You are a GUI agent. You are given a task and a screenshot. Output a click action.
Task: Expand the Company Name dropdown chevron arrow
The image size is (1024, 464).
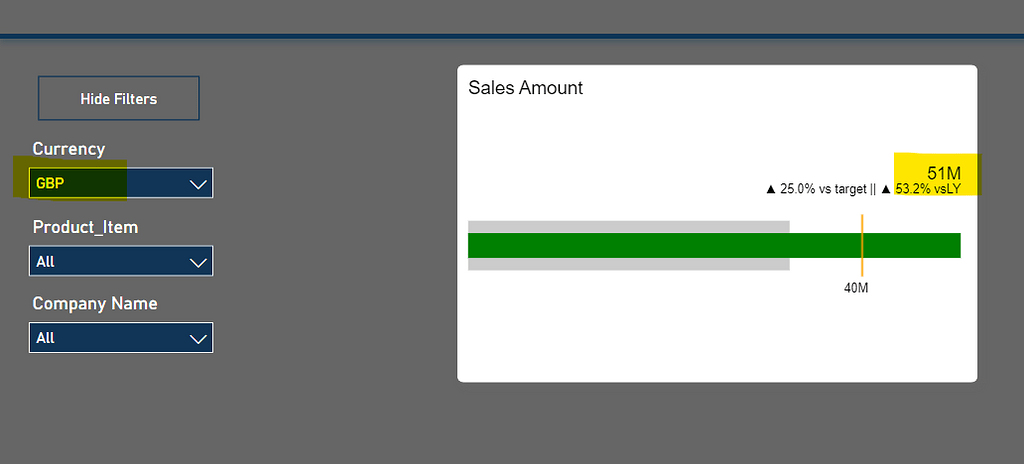[x=198, y=339]
